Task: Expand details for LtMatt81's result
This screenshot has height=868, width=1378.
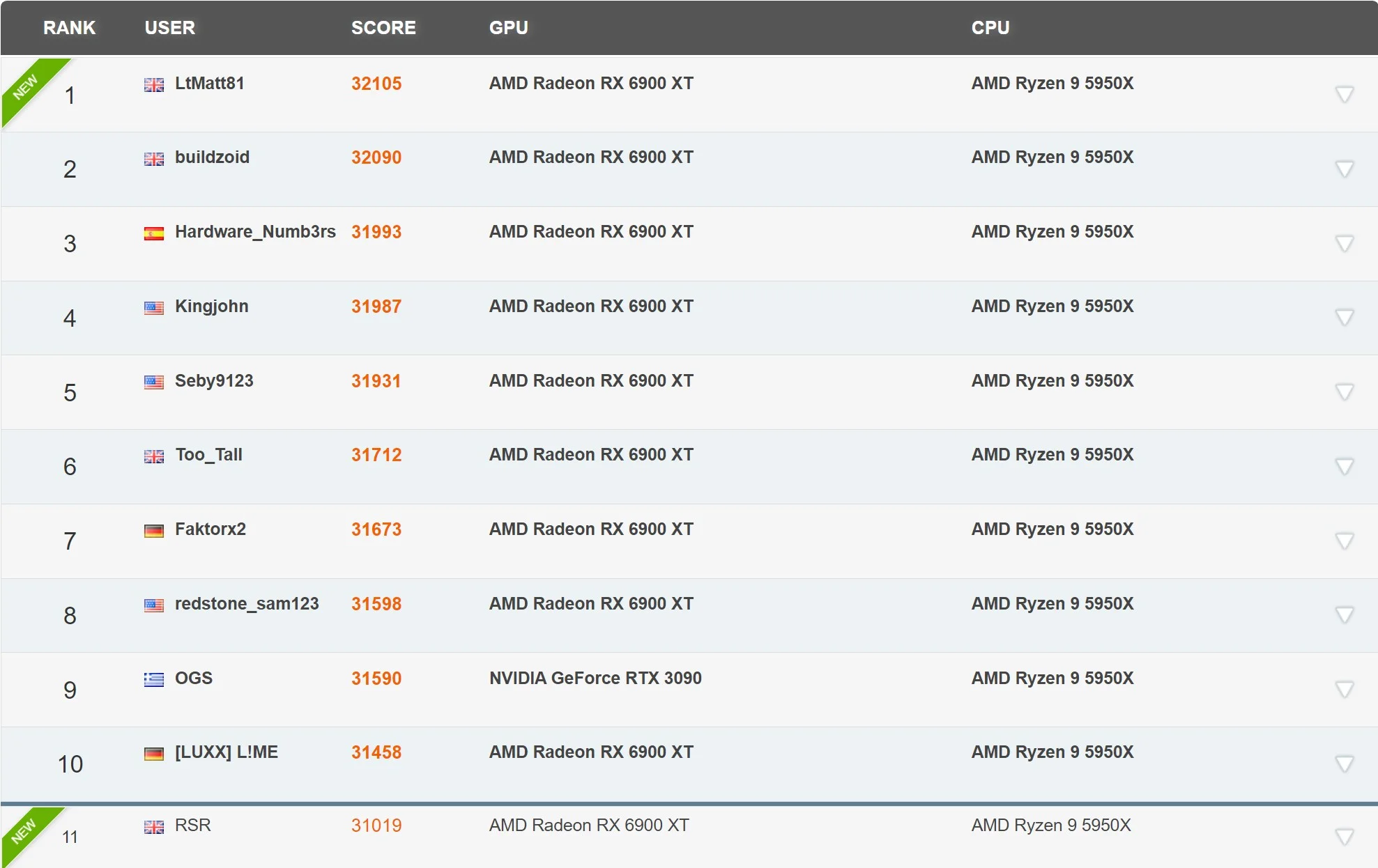Action: pos(1345,95)
